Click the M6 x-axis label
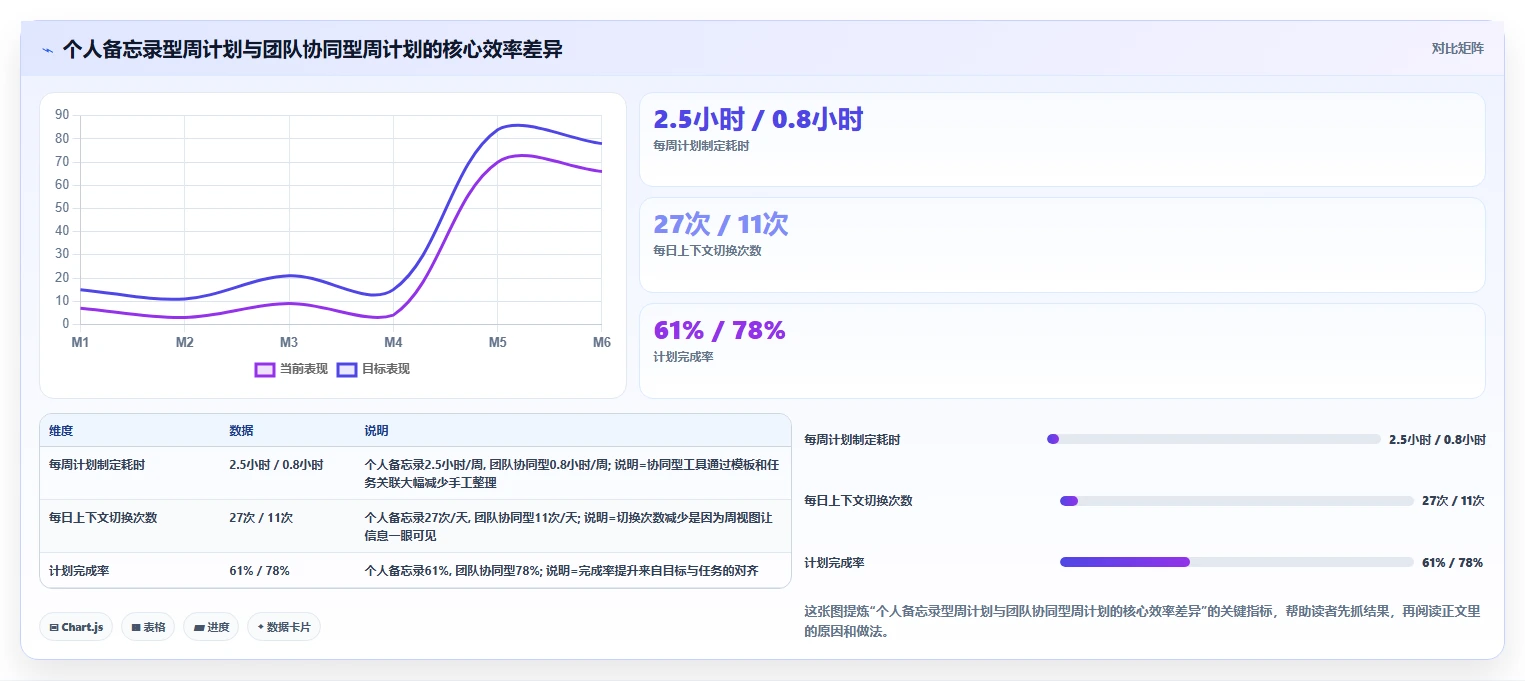The height and width of the screenshot is (681, 1525). click(602, 342)
